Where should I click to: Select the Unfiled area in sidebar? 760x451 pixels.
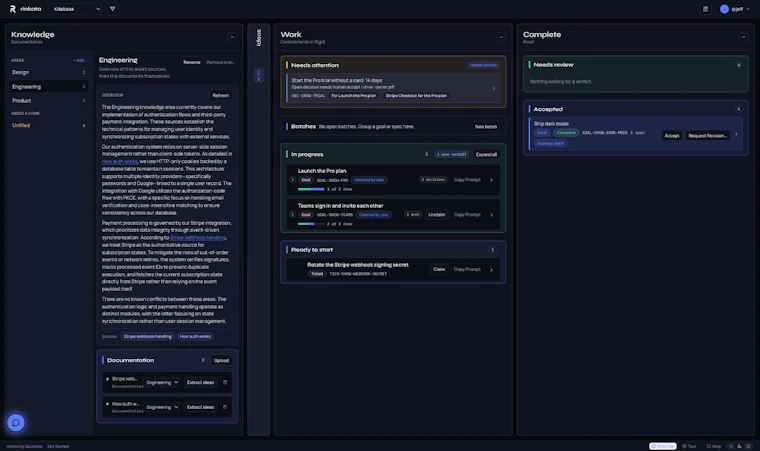tap(48, 125)
